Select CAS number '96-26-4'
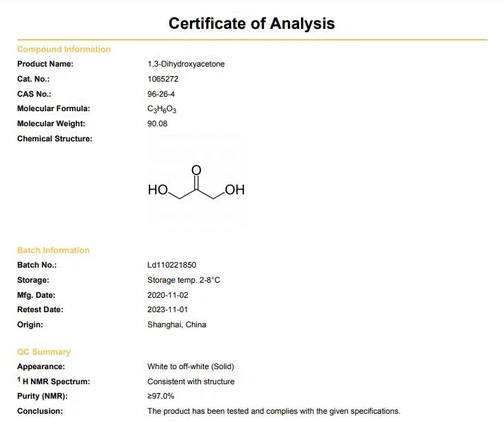Screen dimensions: 504x422 point(161,94)
